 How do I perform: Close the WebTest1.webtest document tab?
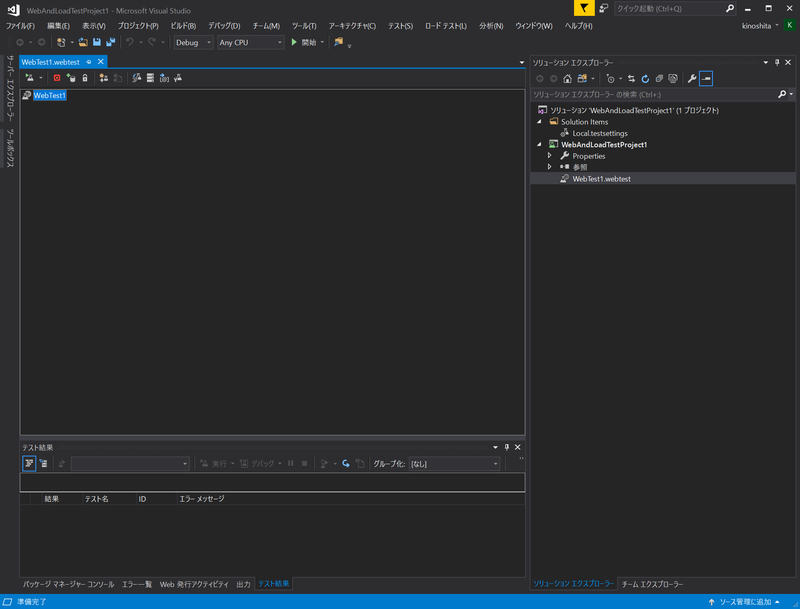101,62
